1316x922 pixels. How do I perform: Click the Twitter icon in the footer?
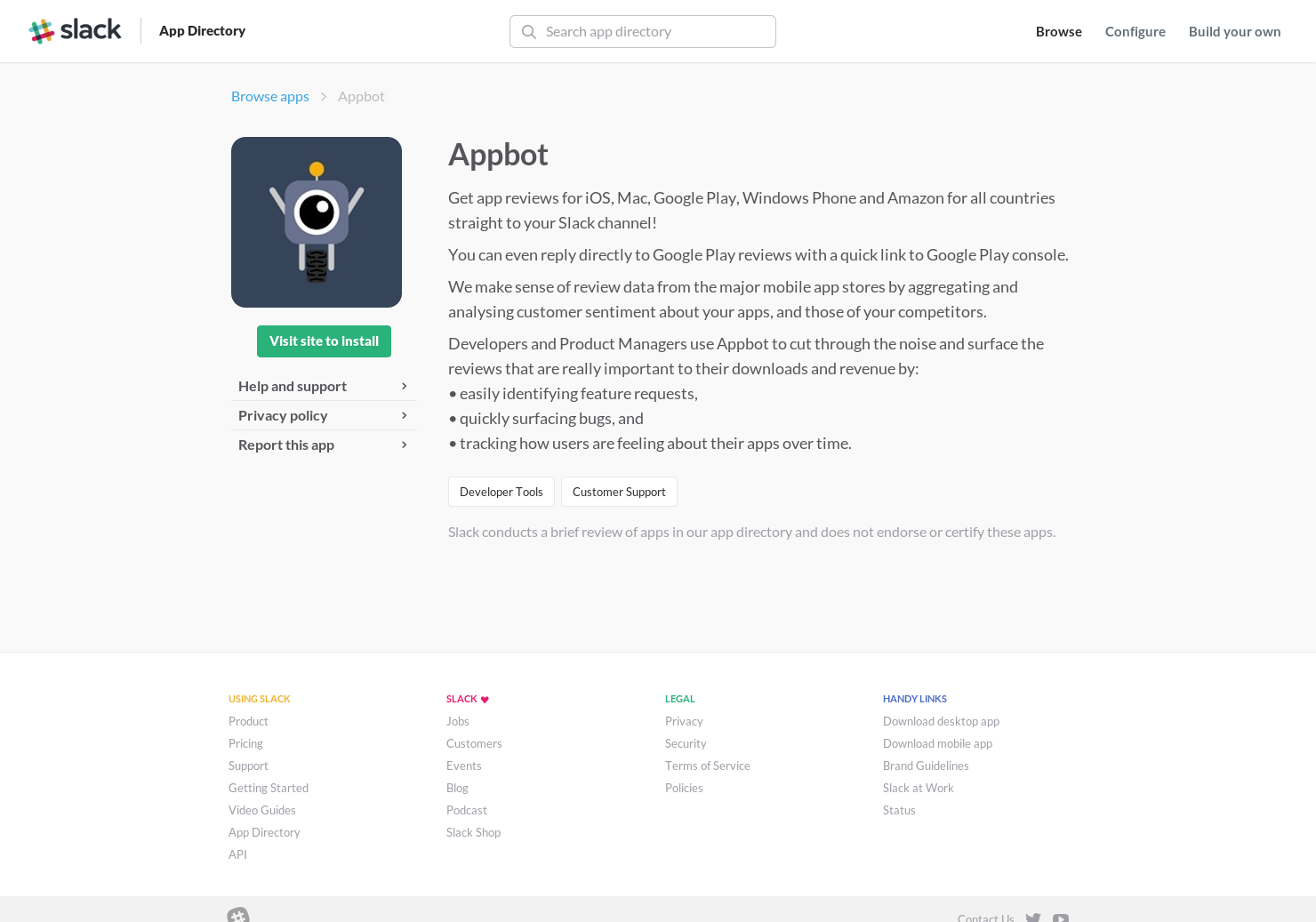[x=1032, y=918]
